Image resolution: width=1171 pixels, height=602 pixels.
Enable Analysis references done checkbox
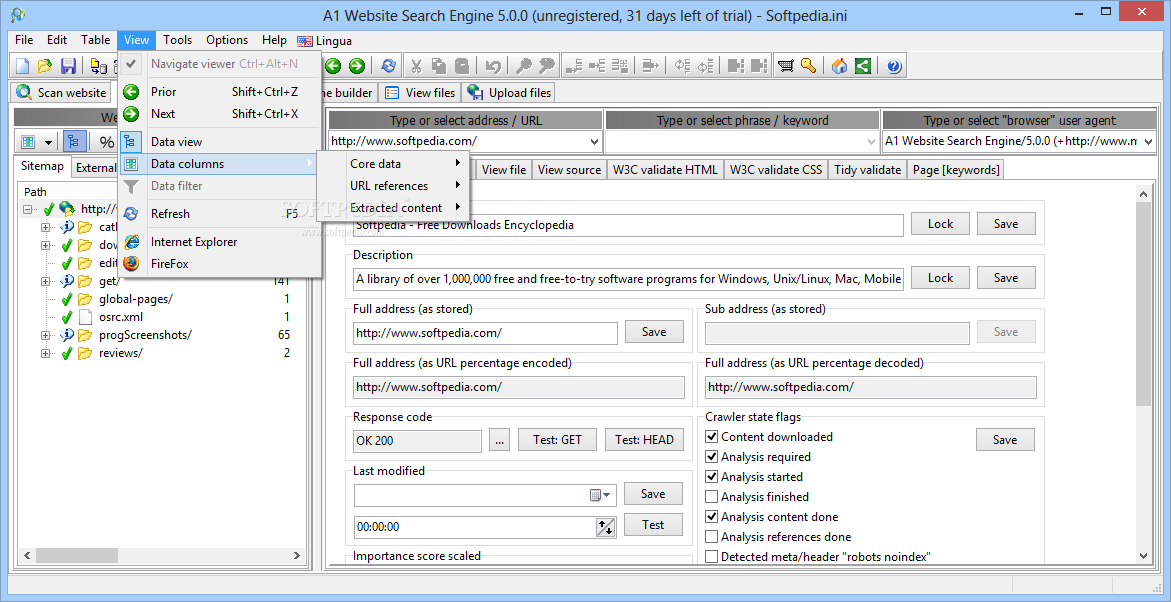click(712, 537)
